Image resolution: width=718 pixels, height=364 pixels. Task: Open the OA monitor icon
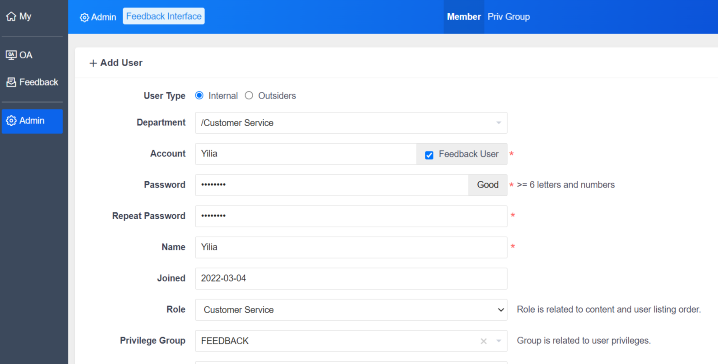coord(11,55)
